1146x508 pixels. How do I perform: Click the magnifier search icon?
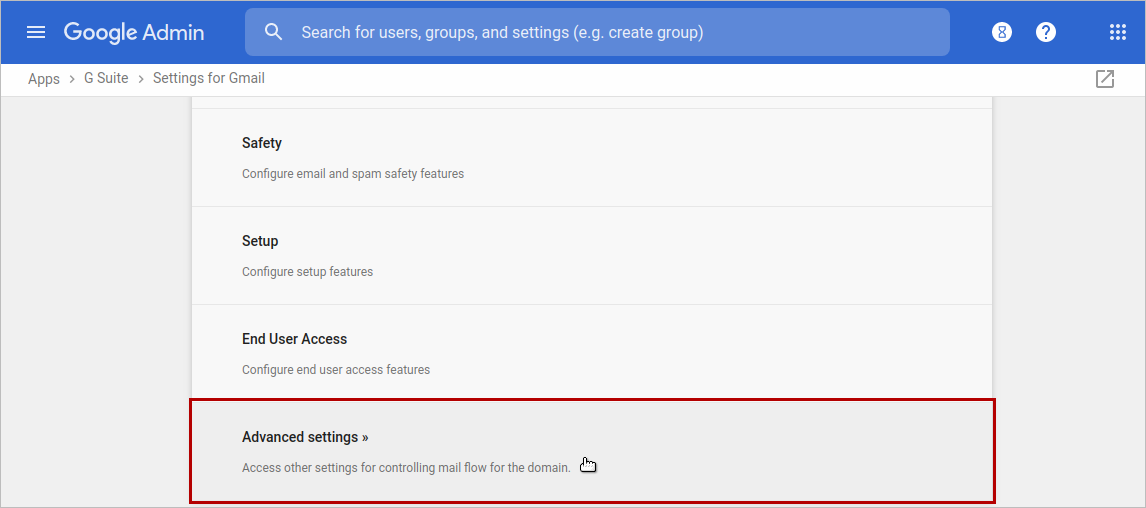[274, 32]
